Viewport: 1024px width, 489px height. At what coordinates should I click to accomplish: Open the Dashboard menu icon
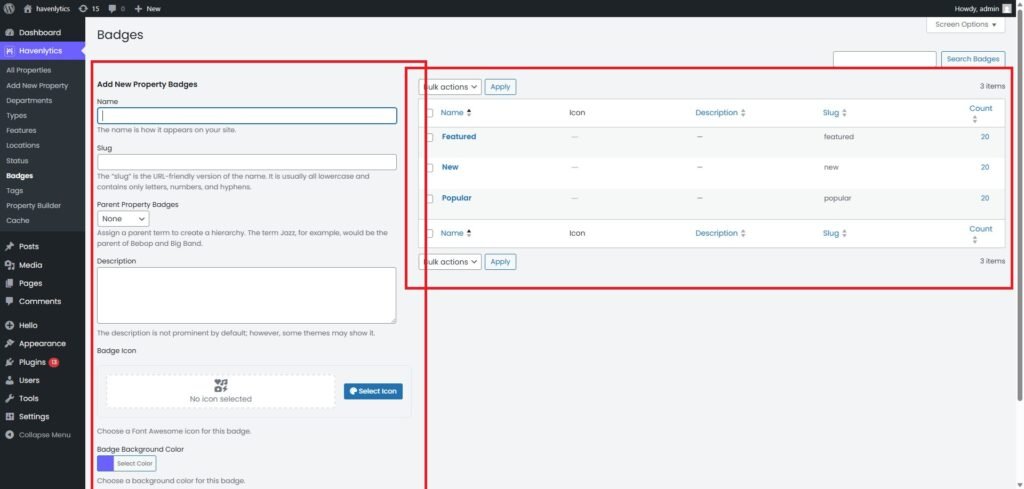pos(9,33)
